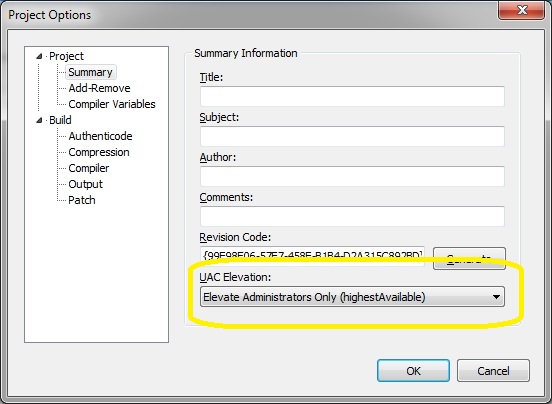Click into the Title field
This screenshot has width=552, height=404.
pos(352,96)
